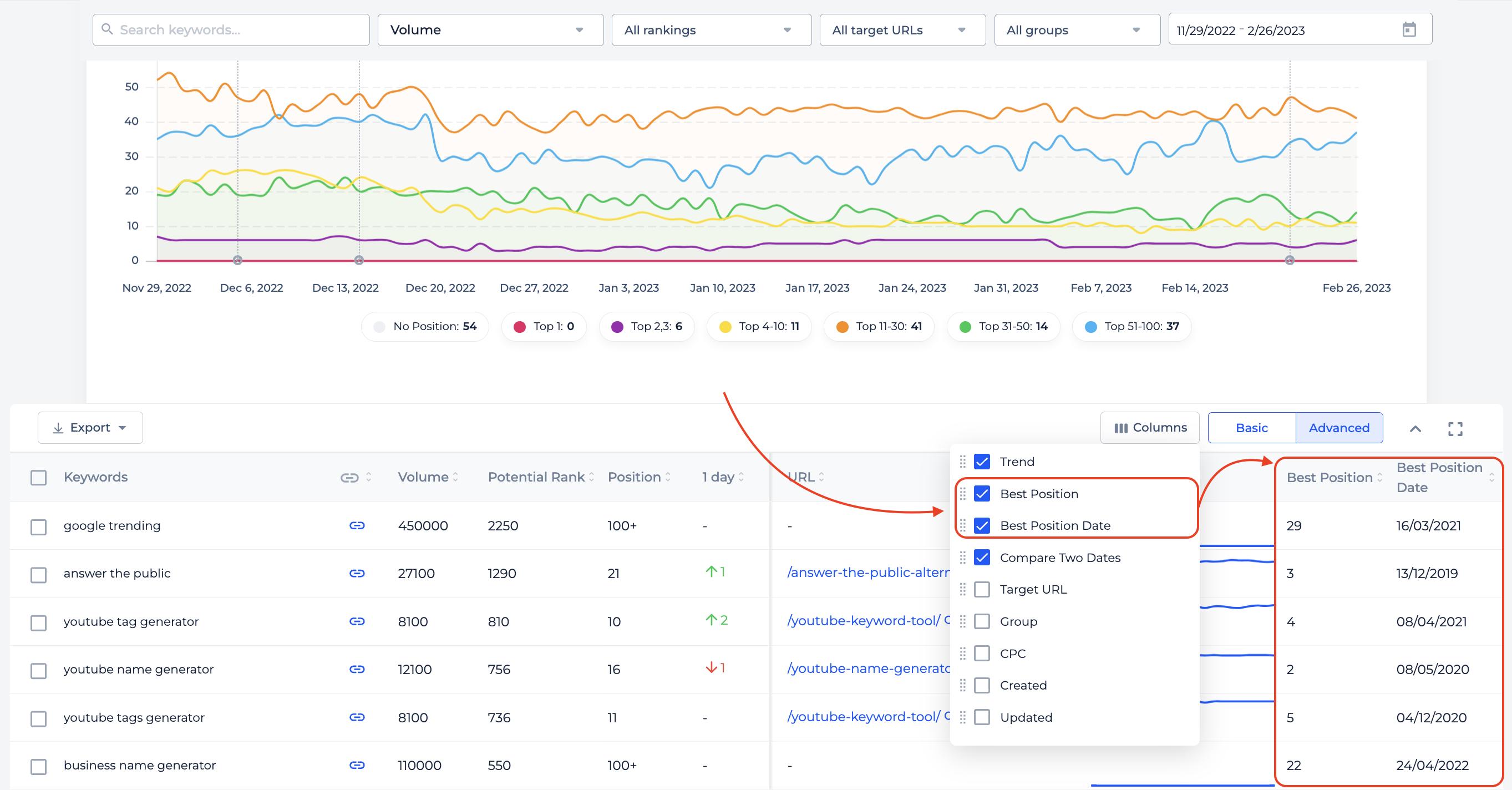Uncheck the Compare Two Dates checkbox
Screen dimensions: 1512x790
[982, 558]
